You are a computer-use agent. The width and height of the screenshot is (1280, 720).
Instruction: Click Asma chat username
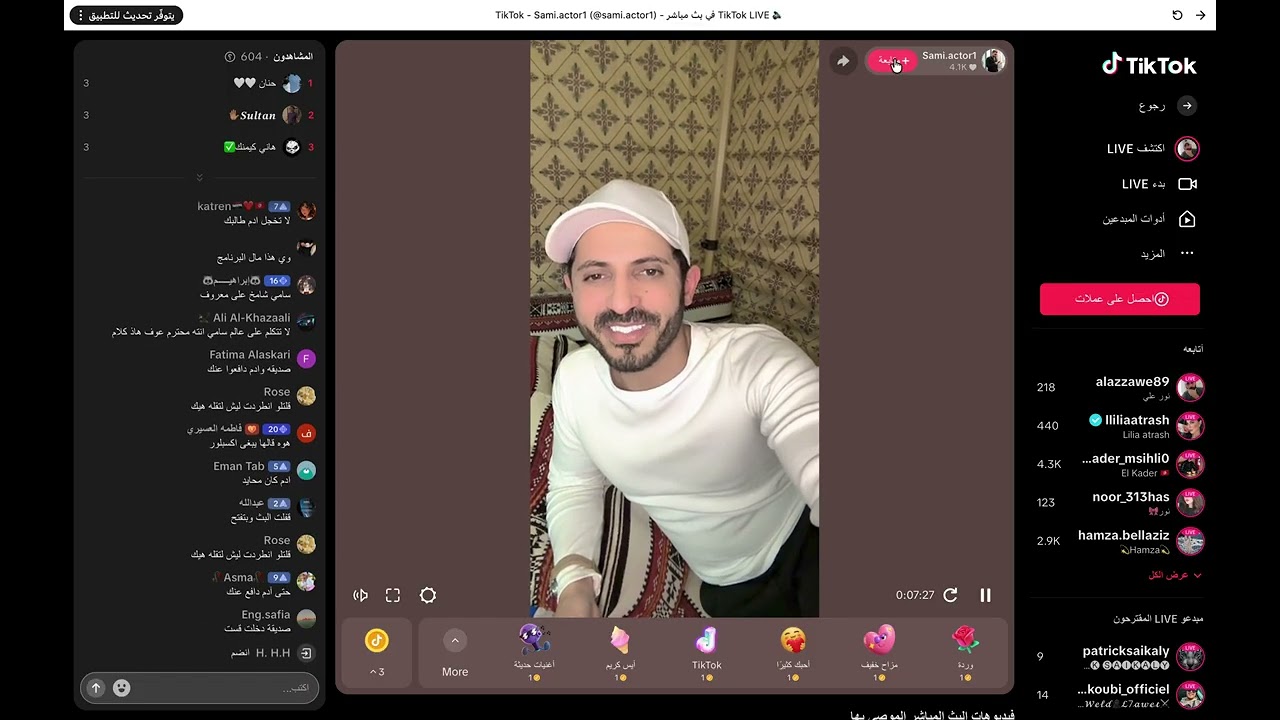point(237,577)
